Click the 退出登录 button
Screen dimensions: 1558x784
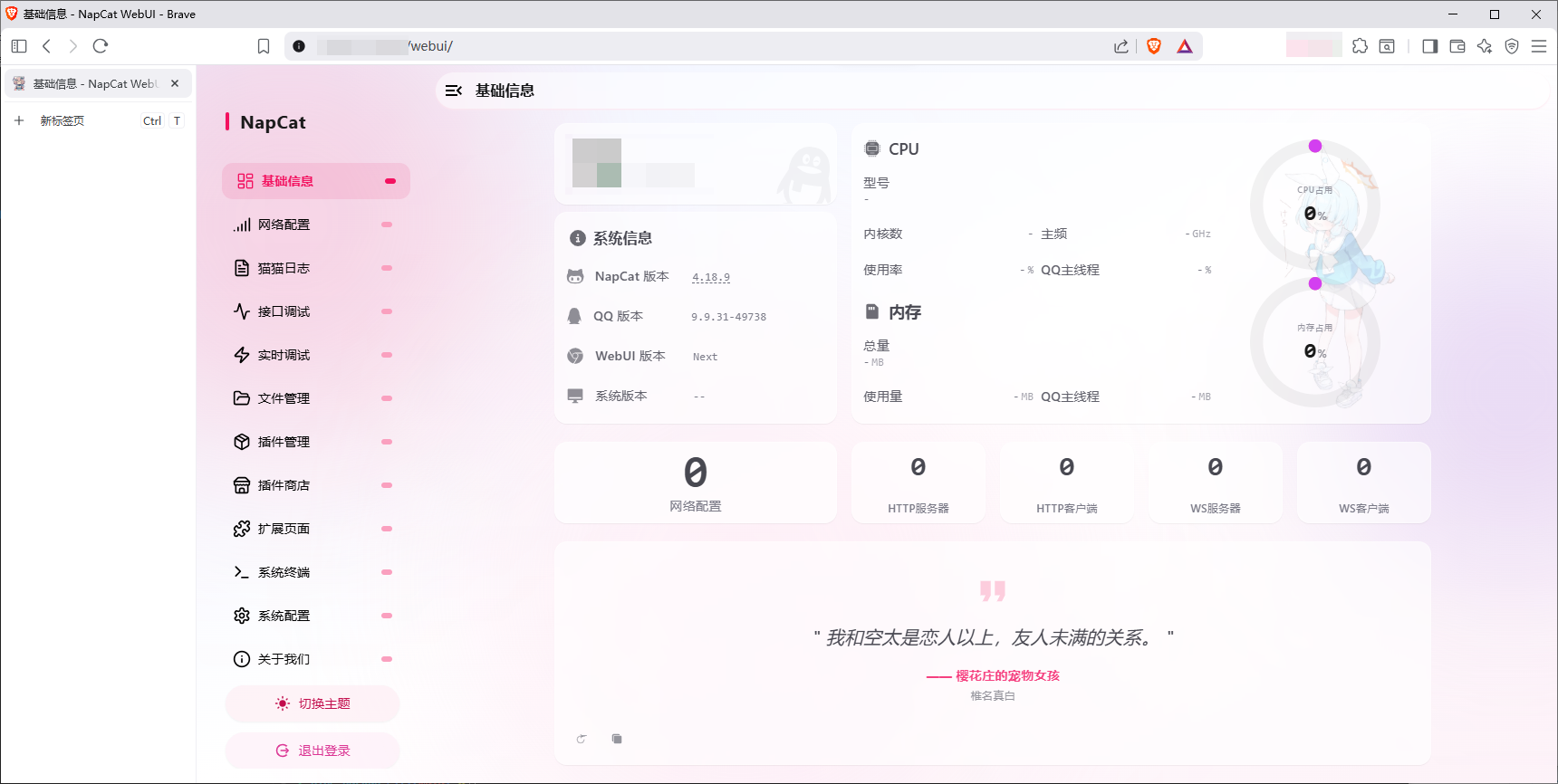(x=313, y=751)
